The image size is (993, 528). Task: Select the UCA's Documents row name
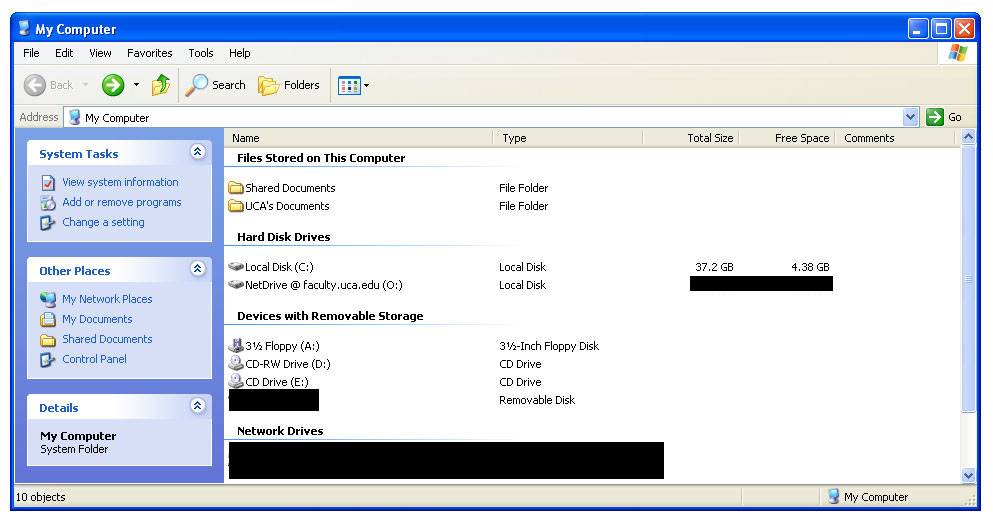(x=287, y=206)
